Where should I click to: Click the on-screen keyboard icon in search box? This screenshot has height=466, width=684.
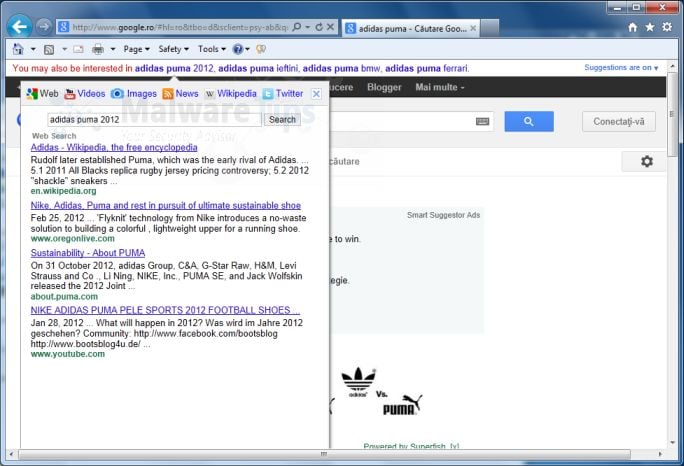(482, 121)
